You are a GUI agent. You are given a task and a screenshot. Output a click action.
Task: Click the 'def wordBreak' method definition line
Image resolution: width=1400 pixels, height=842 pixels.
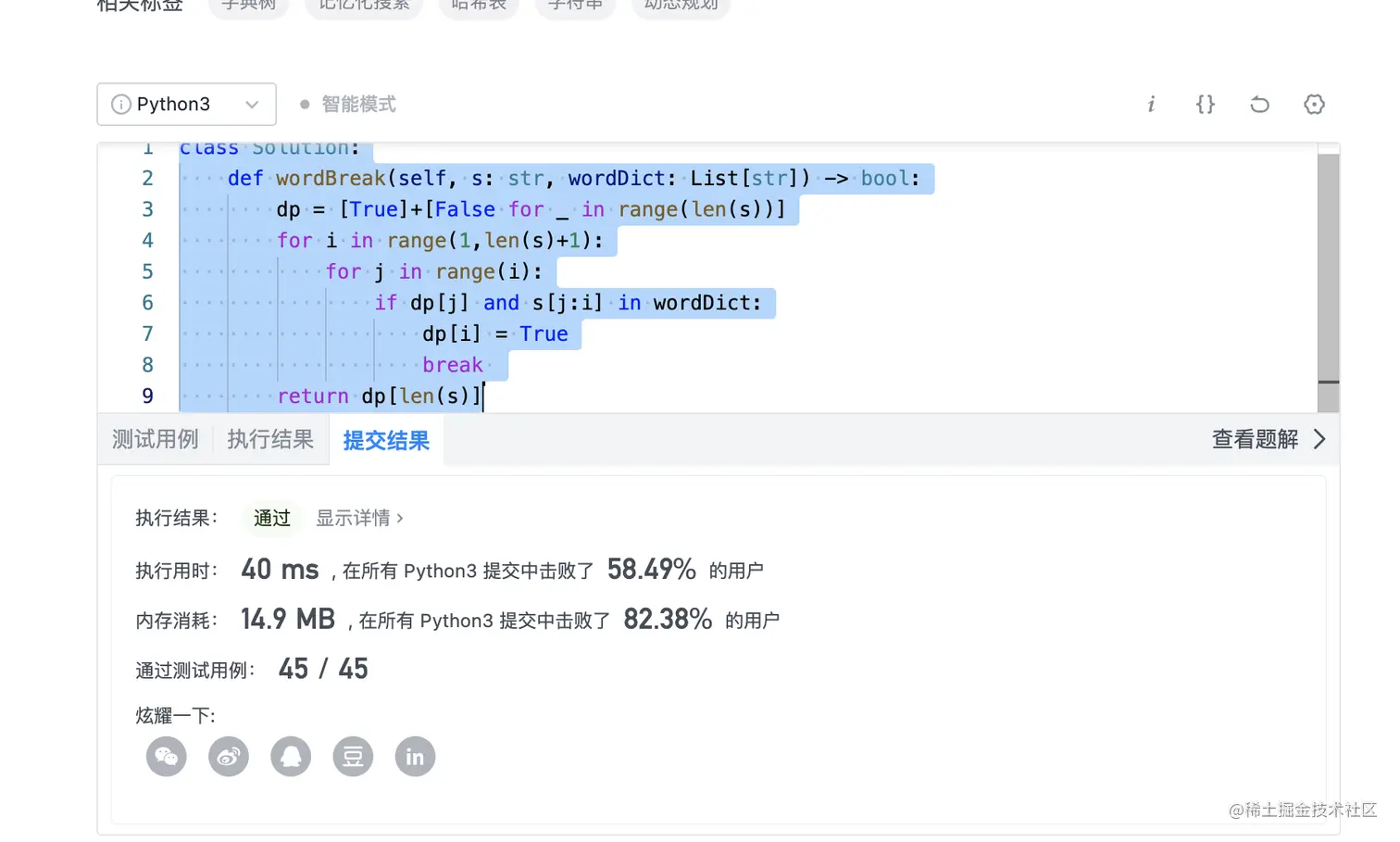[x=574, y=178]
